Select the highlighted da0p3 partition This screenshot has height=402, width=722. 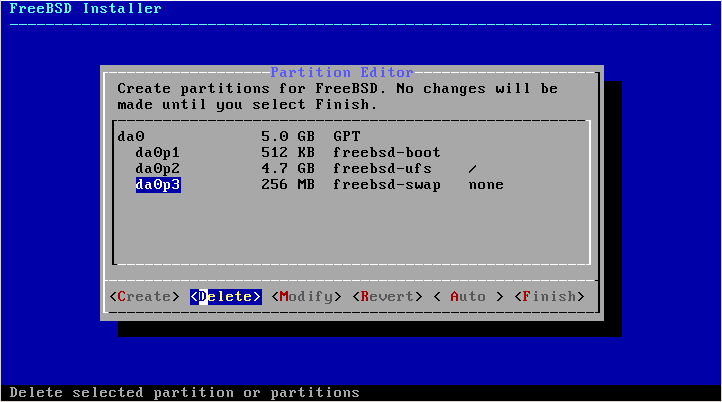pyautogui.click(x=158, y=185)
